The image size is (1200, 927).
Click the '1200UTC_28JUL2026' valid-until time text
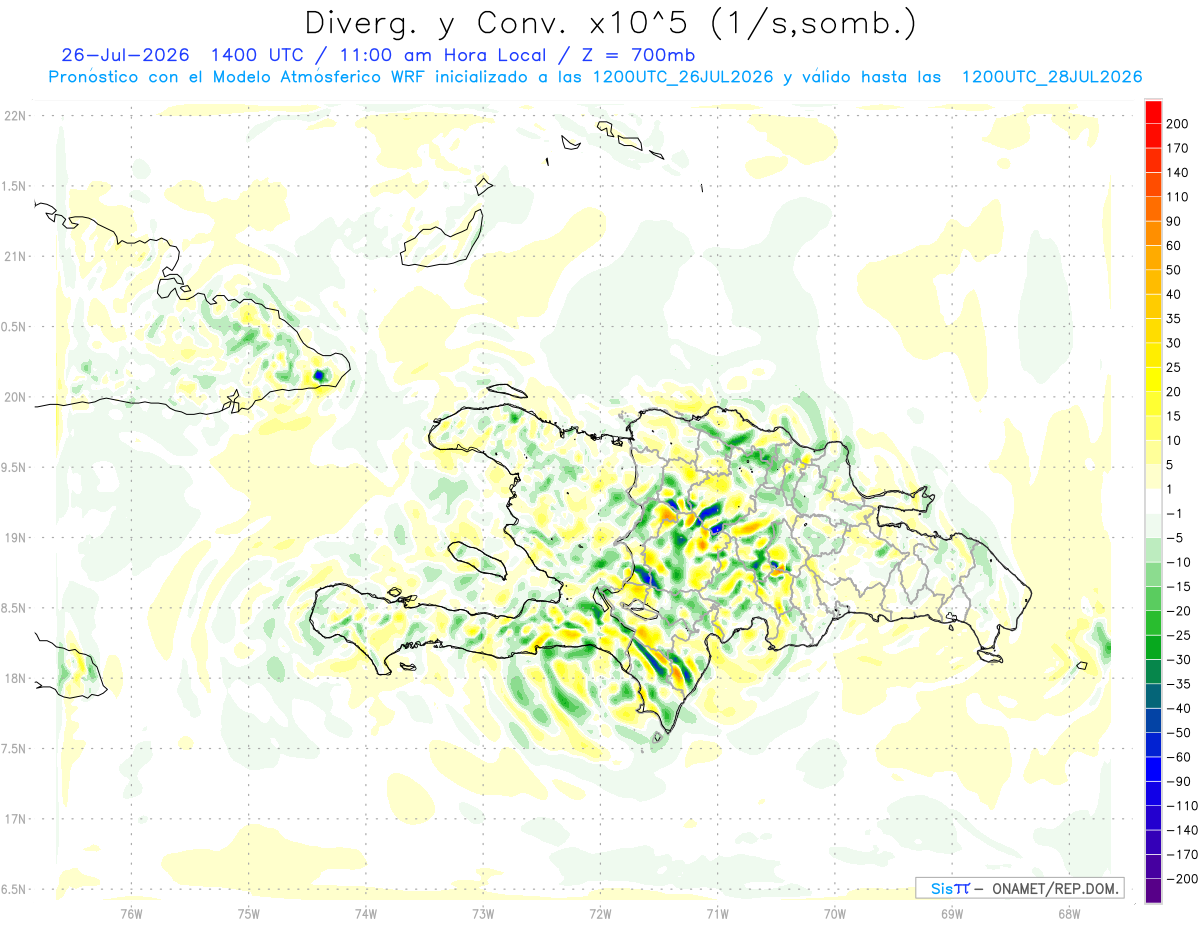tap(1051, 77)
